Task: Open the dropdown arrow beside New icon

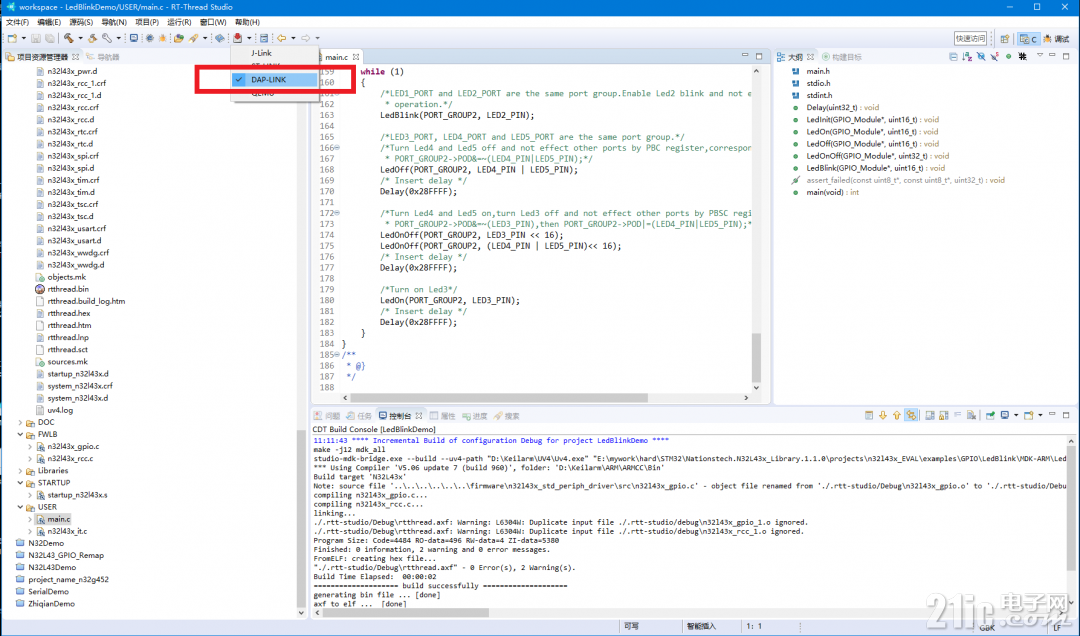Action: 23,38
